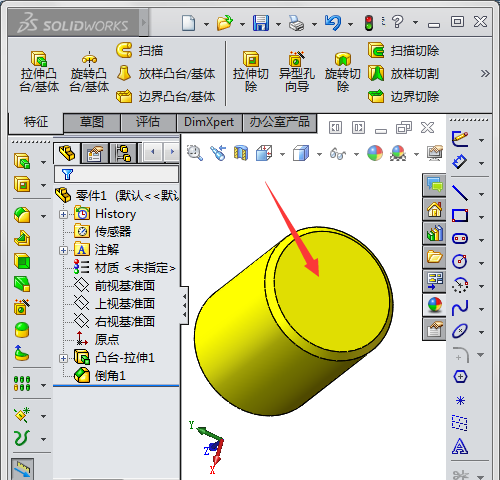This screenshot has height=480, width=500.
Task: Click the Extruded Boss/Base (拉伸凸台/基体) tool
Action: [x=39, y=72]
